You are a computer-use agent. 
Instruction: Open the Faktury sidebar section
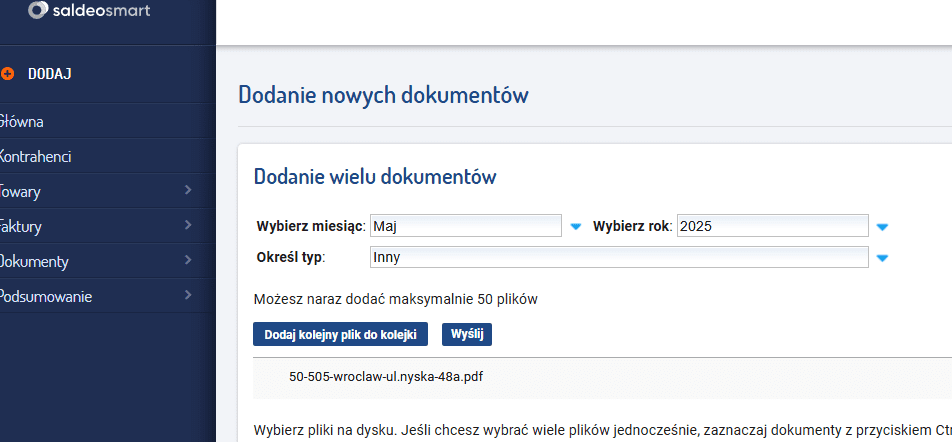tap(22, 227)
